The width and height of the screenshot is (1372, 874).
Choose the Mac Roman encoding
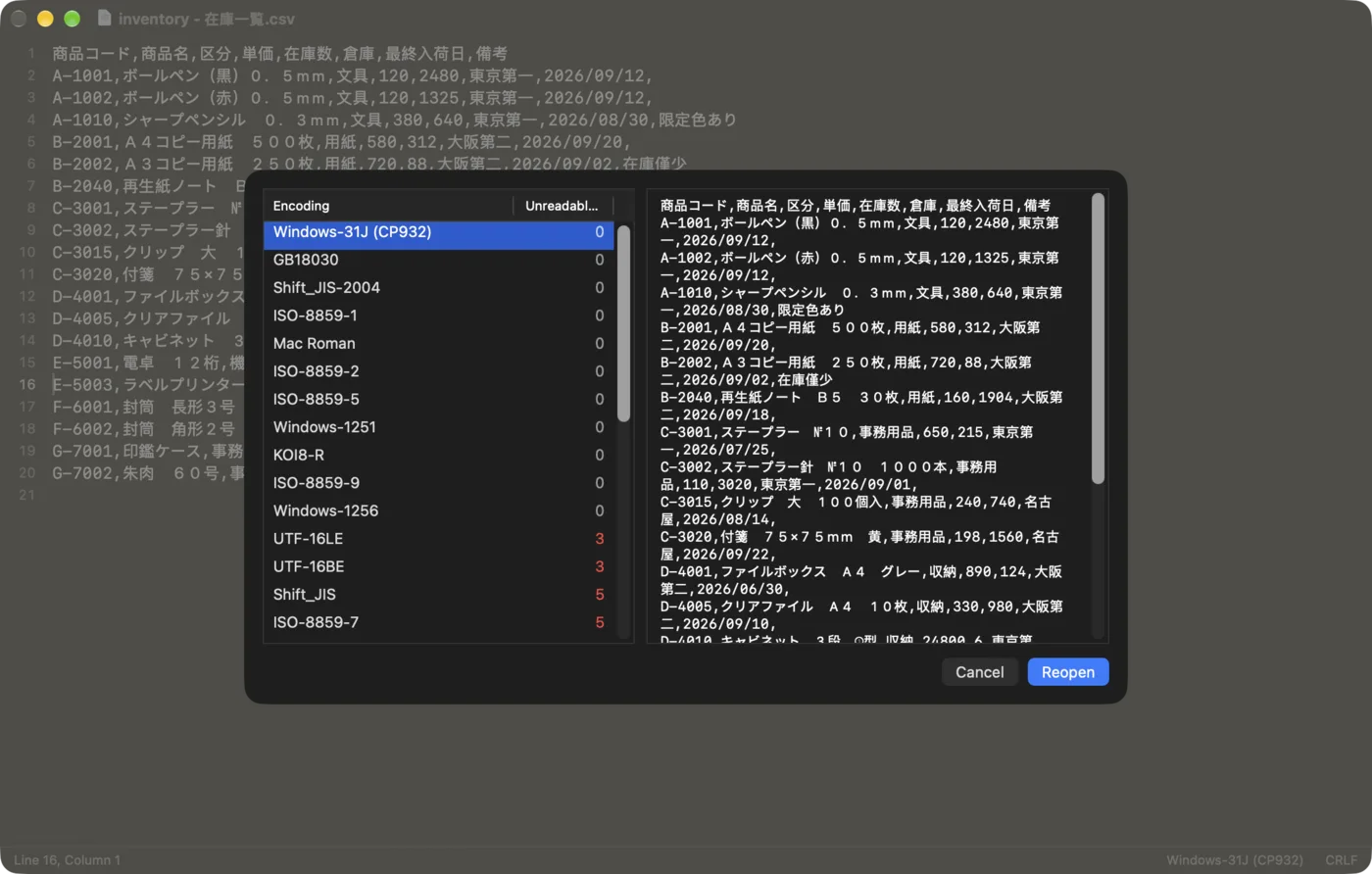pyautogui.click(x=438, y=344)
